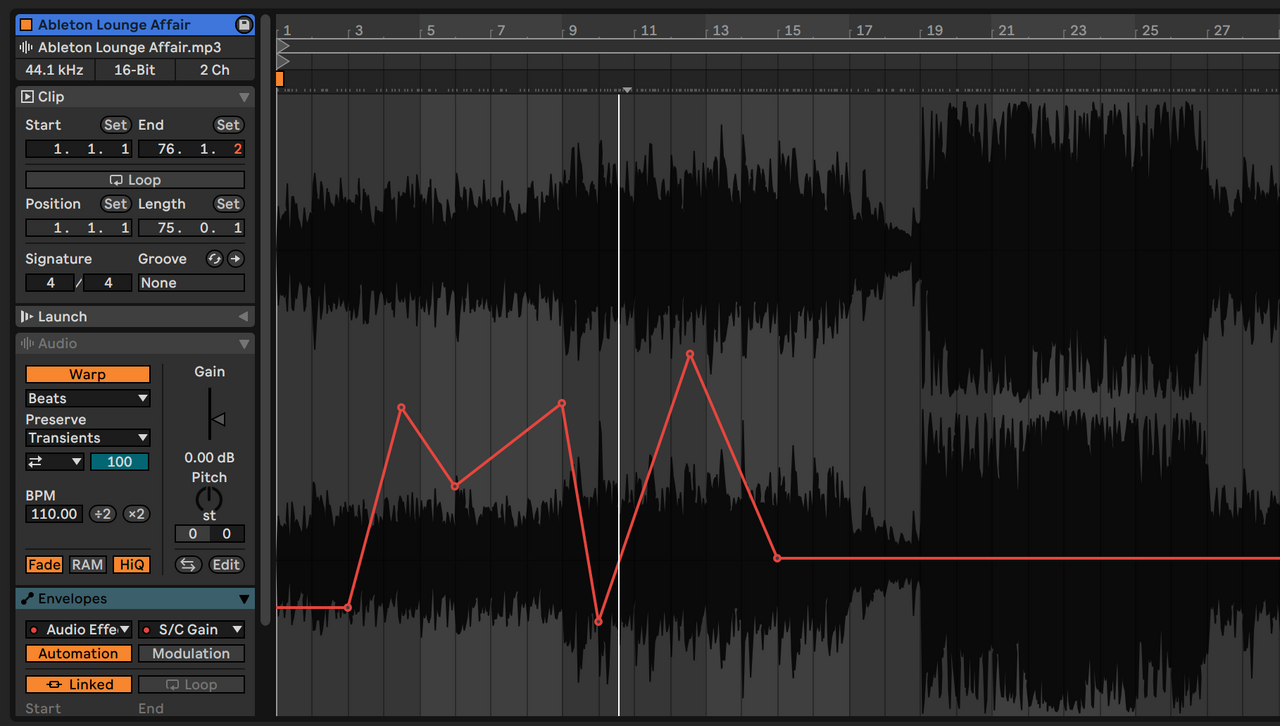Open the S/C Gain control chooser
The height and width of the screenshot is (726, 1280).
(191, 630)
